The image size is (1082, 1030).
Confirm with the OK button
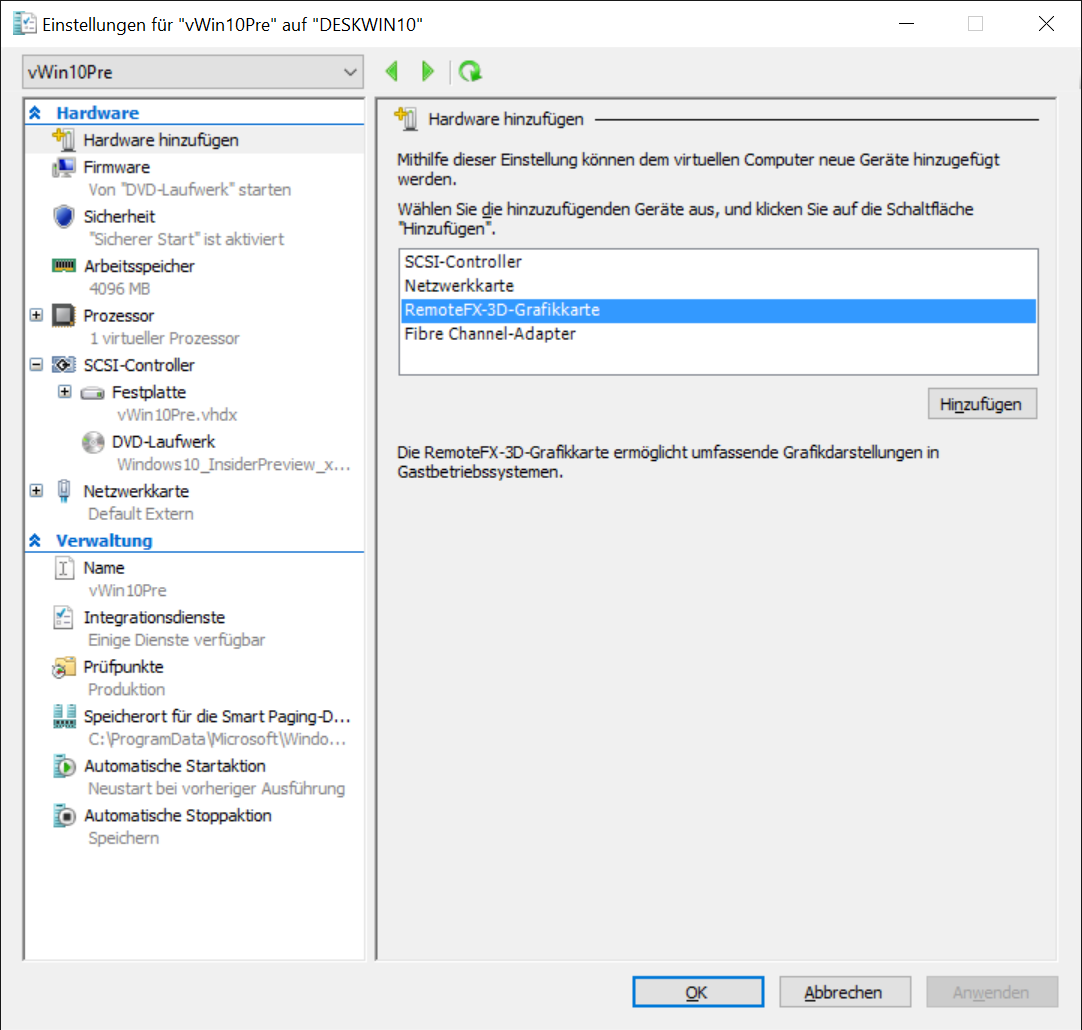(698, 992)
